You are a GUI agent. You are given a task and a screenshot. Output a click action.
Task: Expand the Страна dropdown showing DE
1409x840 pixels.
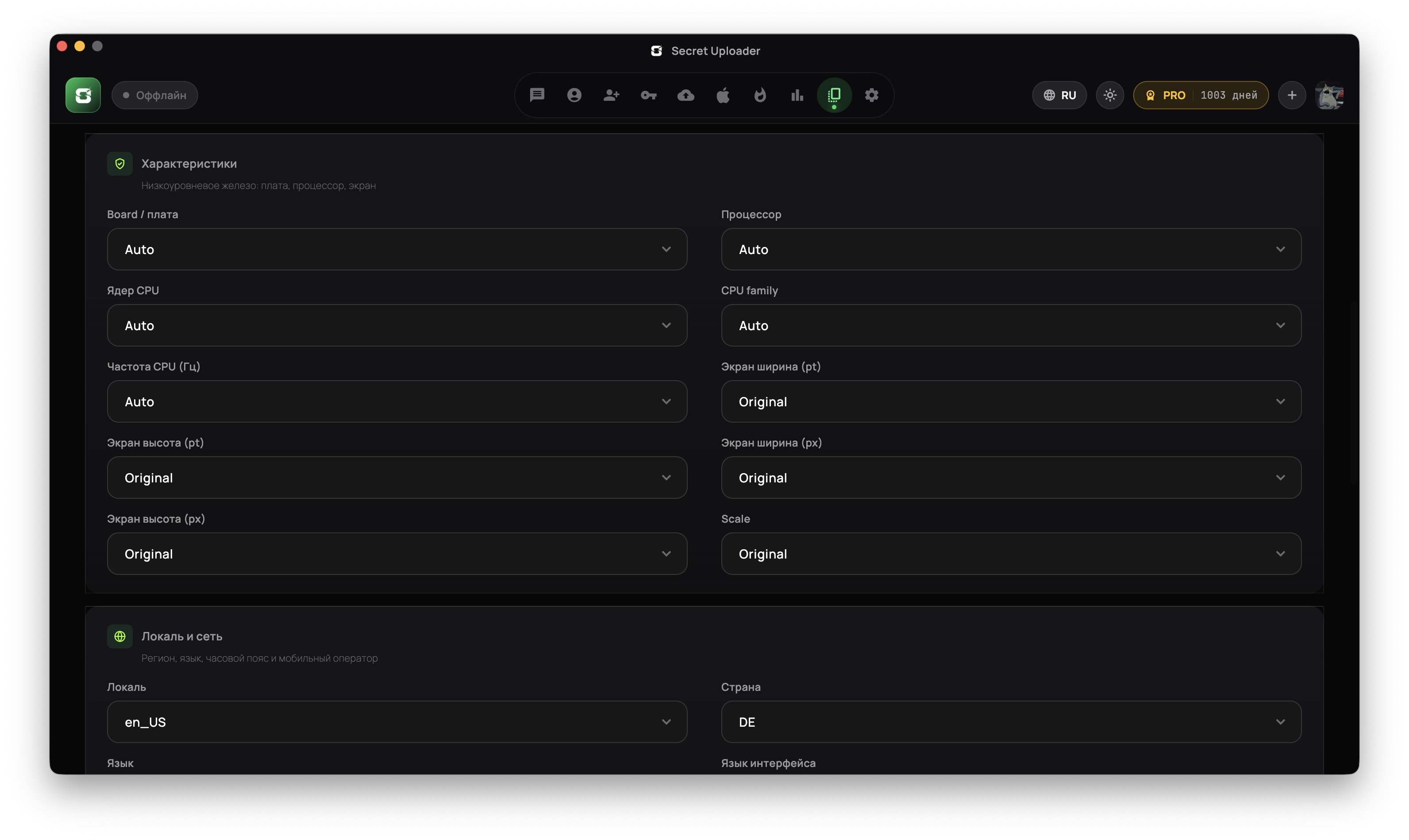click(1011, 722)
